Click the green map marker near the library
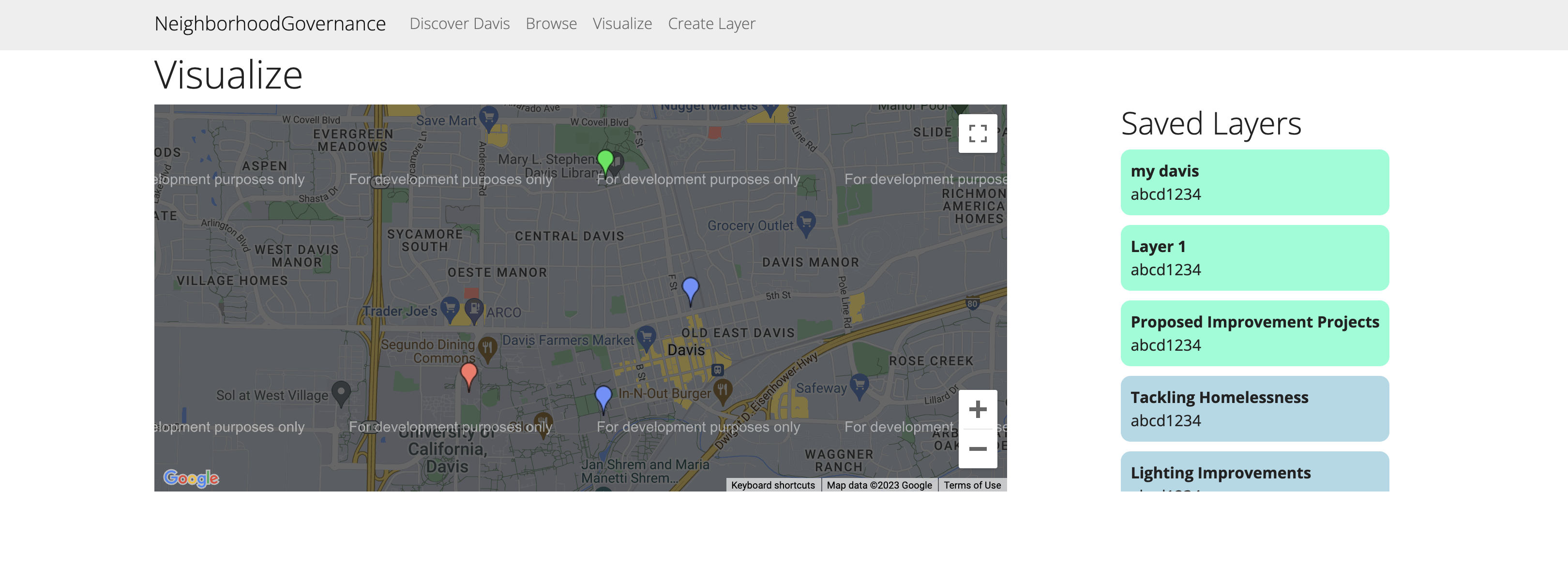 coord(605,161)
